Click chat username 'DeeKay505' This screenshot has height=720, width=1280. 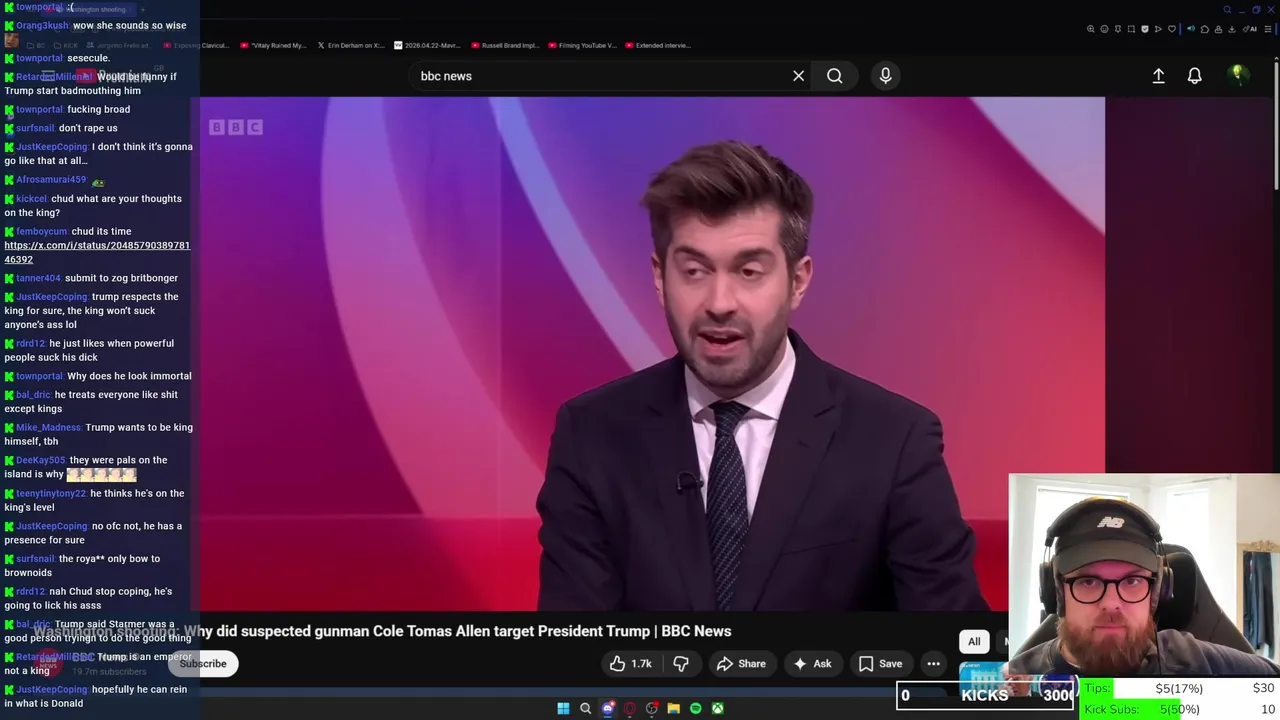click(x=40, y=460)
